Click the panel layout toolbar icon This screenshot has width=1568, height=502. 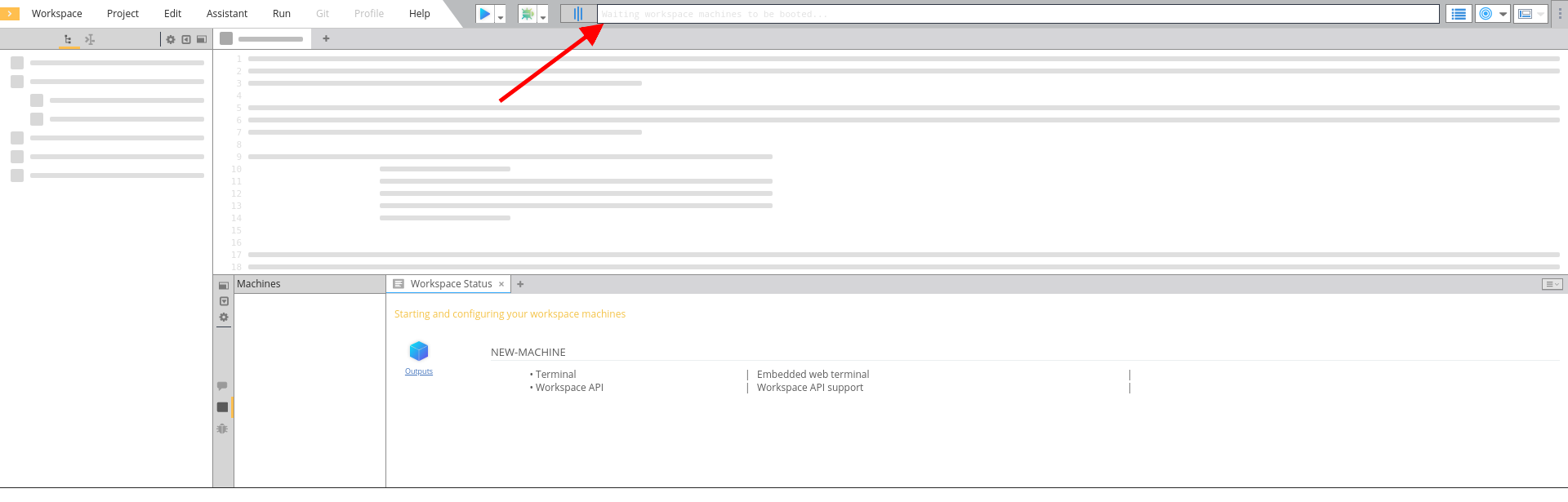pyautogui.click(x=1525, y=14)
